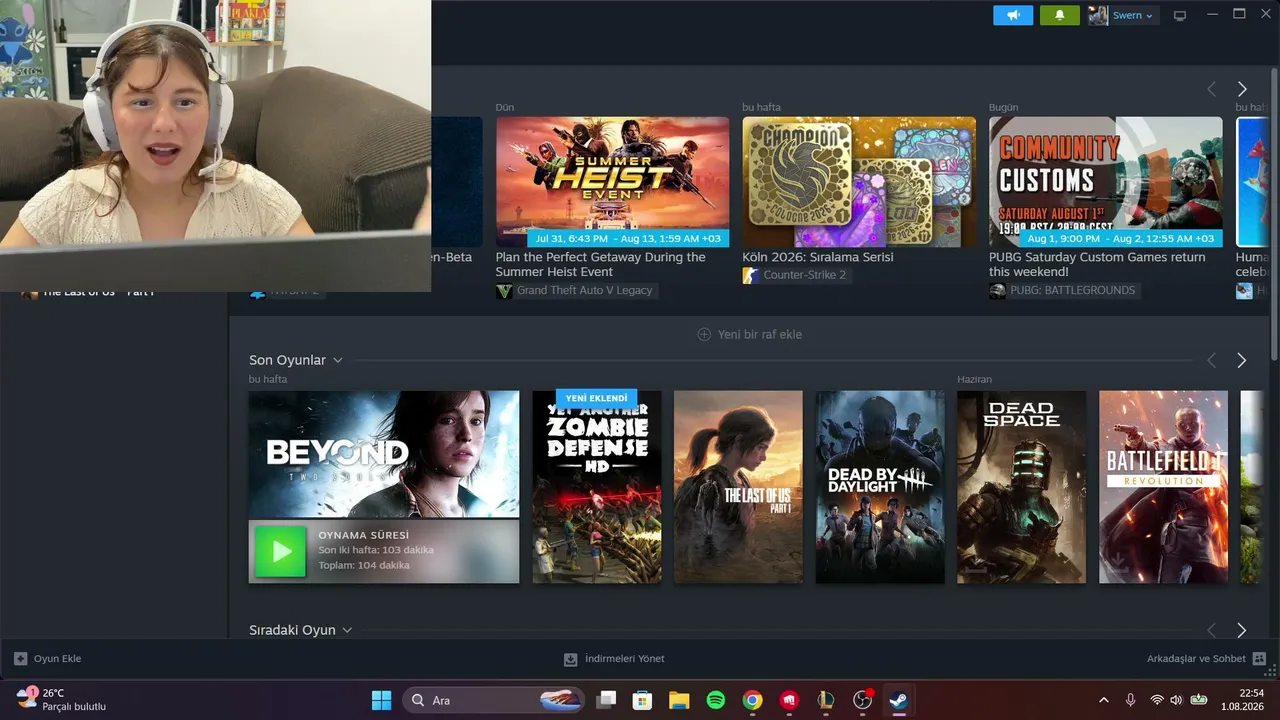Click the PUBG game icon

point(997,291)
